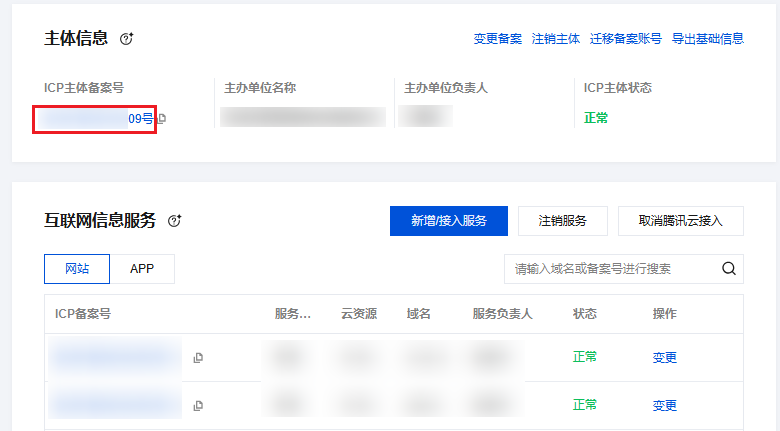Click 导出基础信息 link
This screenshot has height=431, width=780.
click(x=708, y=39)
